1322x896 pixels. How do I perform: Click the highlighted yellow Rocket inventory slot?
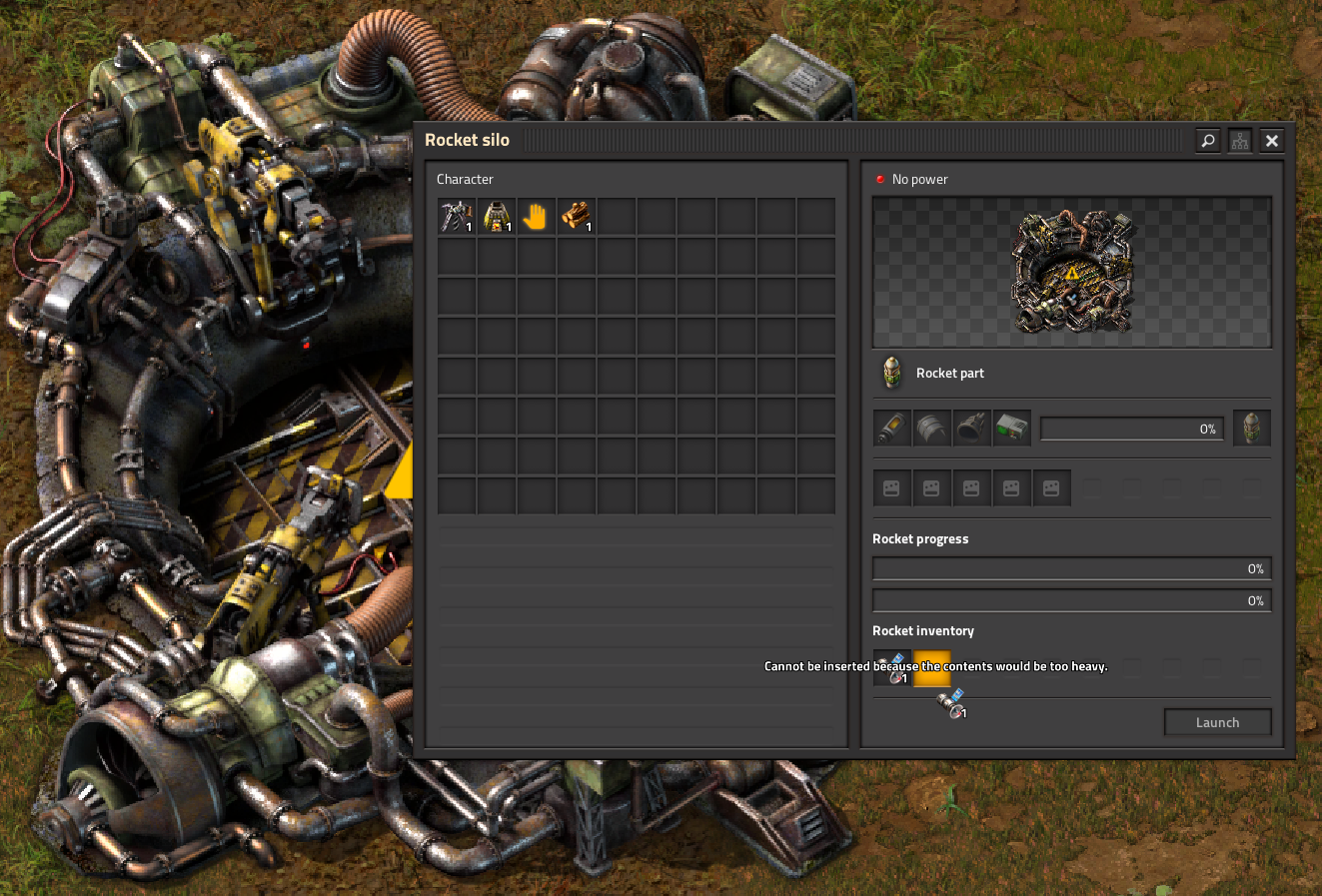point(932,667)
